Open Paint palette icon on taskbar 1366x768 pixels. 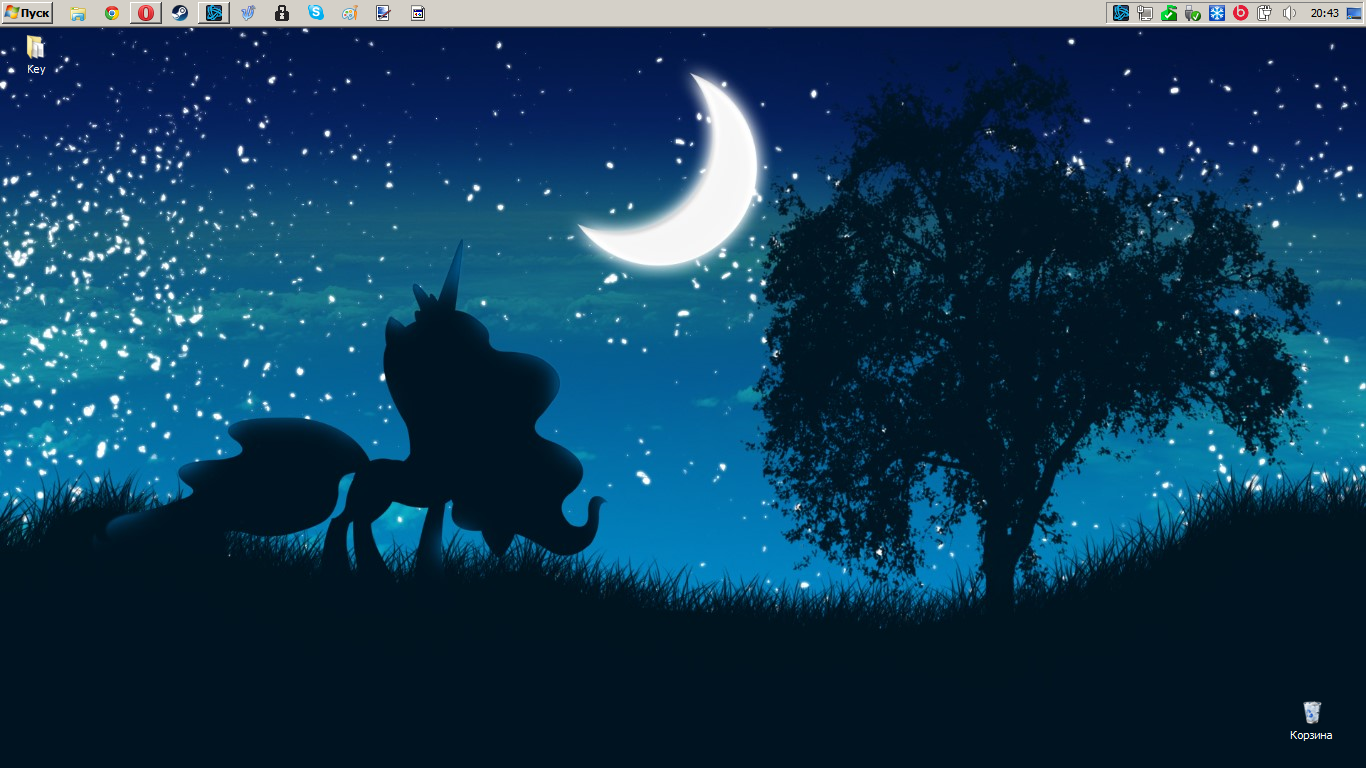click(349, 13)
